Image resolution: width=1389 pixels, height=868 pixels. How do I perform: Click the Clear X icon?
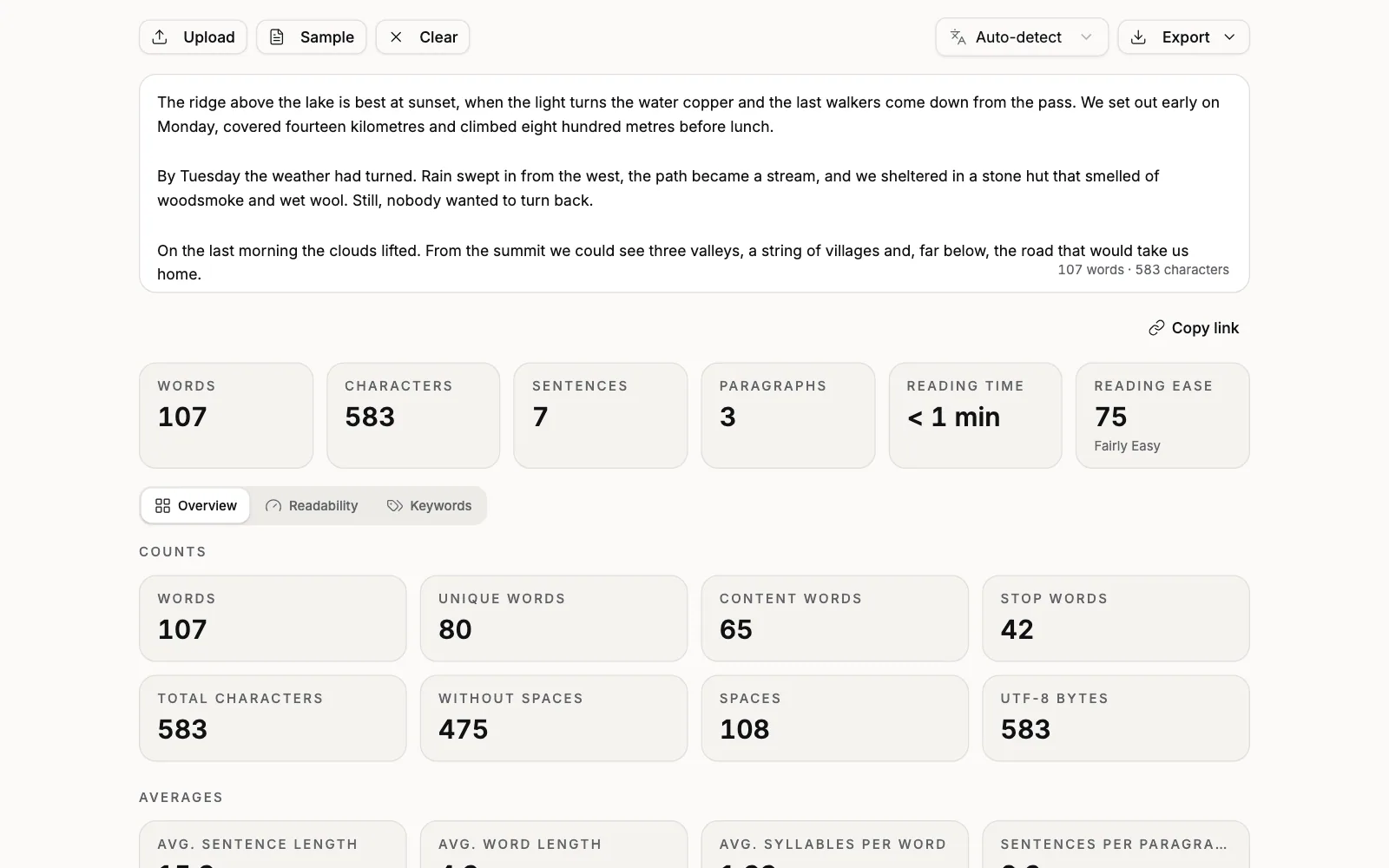[x=396, y=37]
